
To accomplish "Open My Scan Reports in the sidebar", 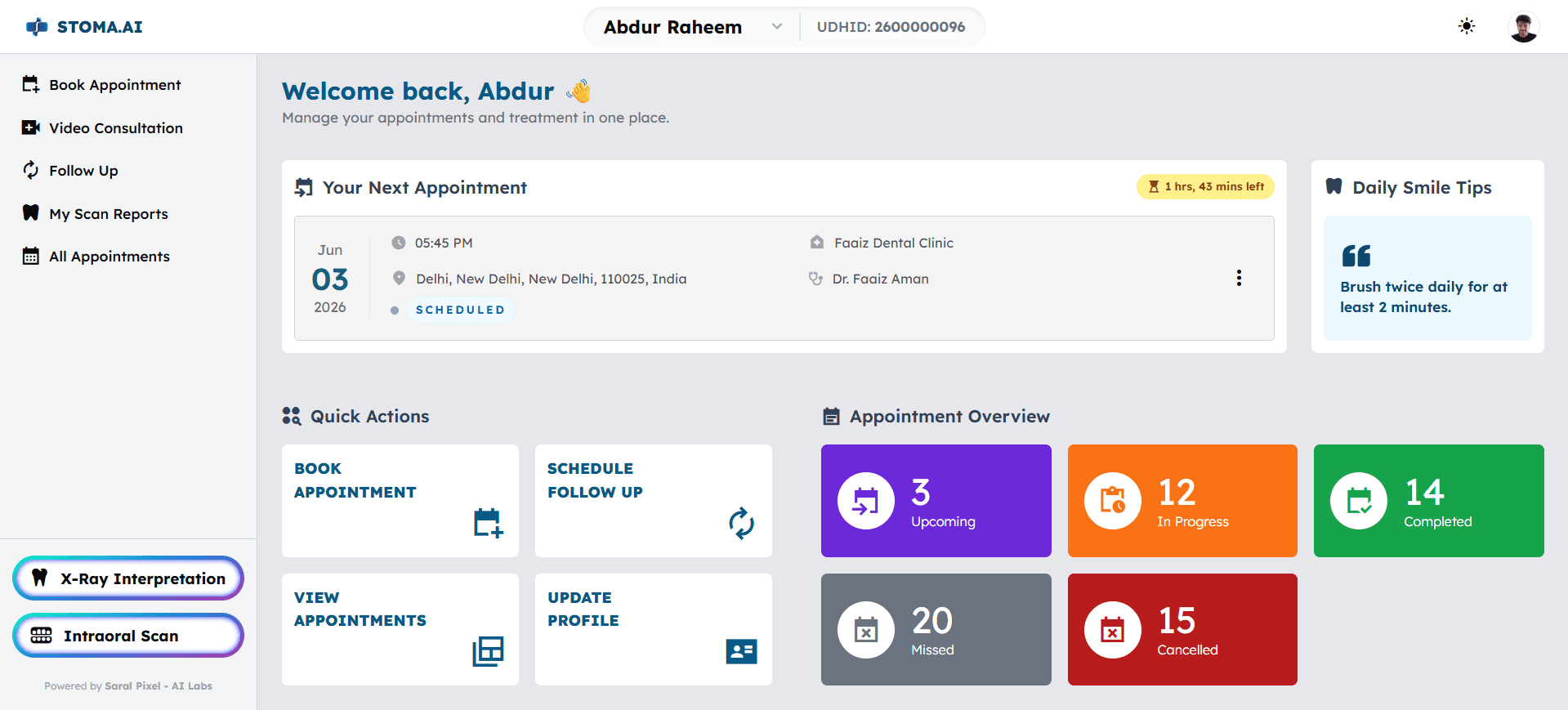I will (x=128, y=214).
